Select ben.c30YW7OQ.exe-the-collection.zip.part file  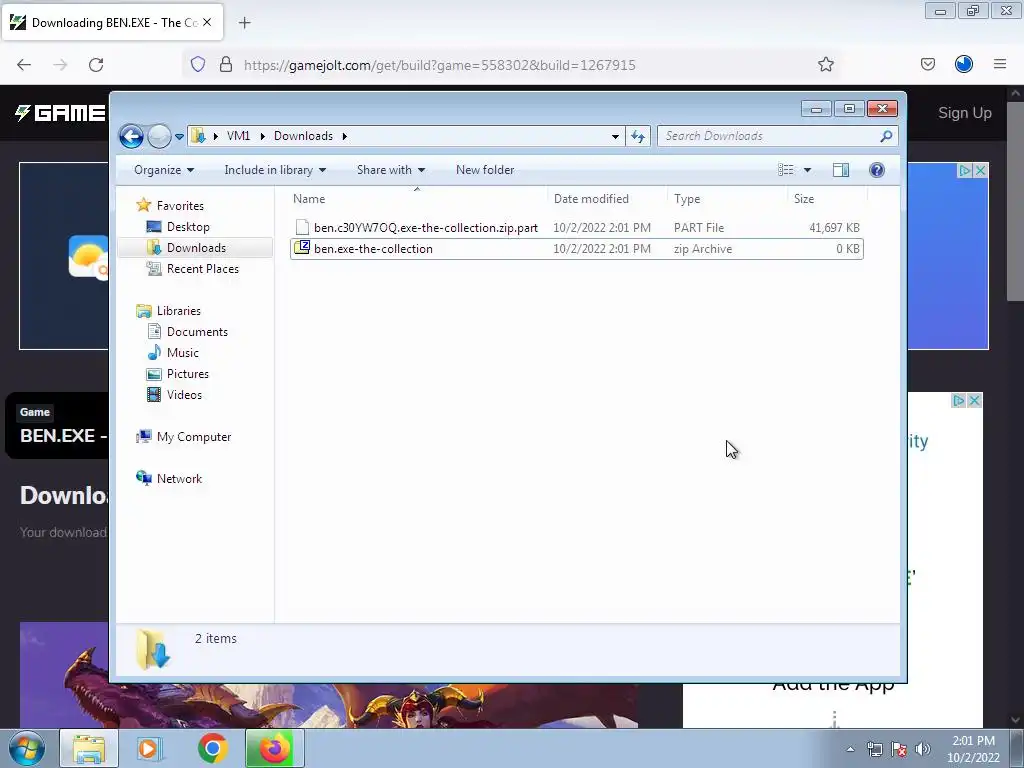577,228
